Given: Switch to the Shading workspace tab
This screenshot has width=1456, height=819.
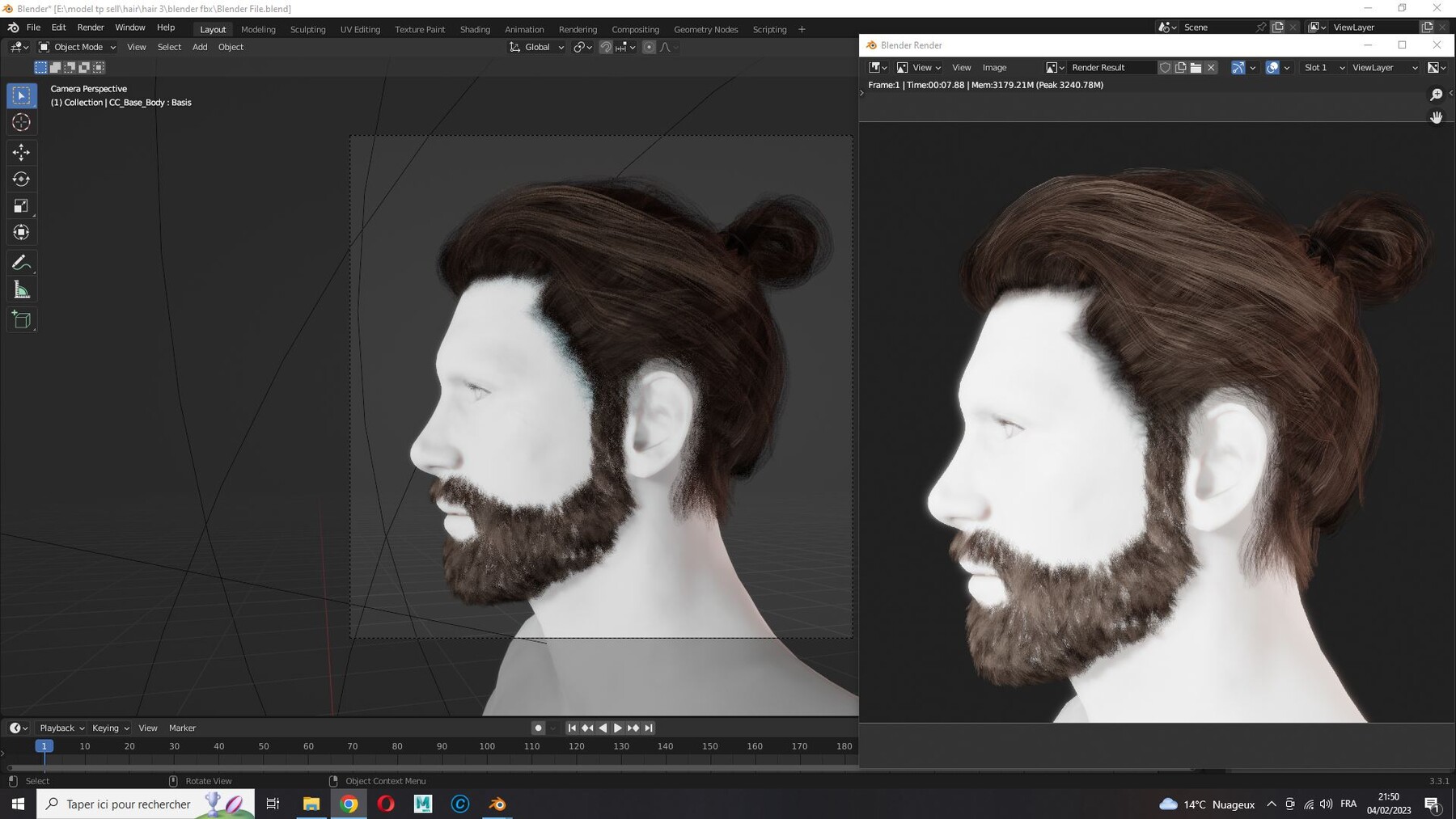Looking at the screenshot, I should tap(475, 30).
